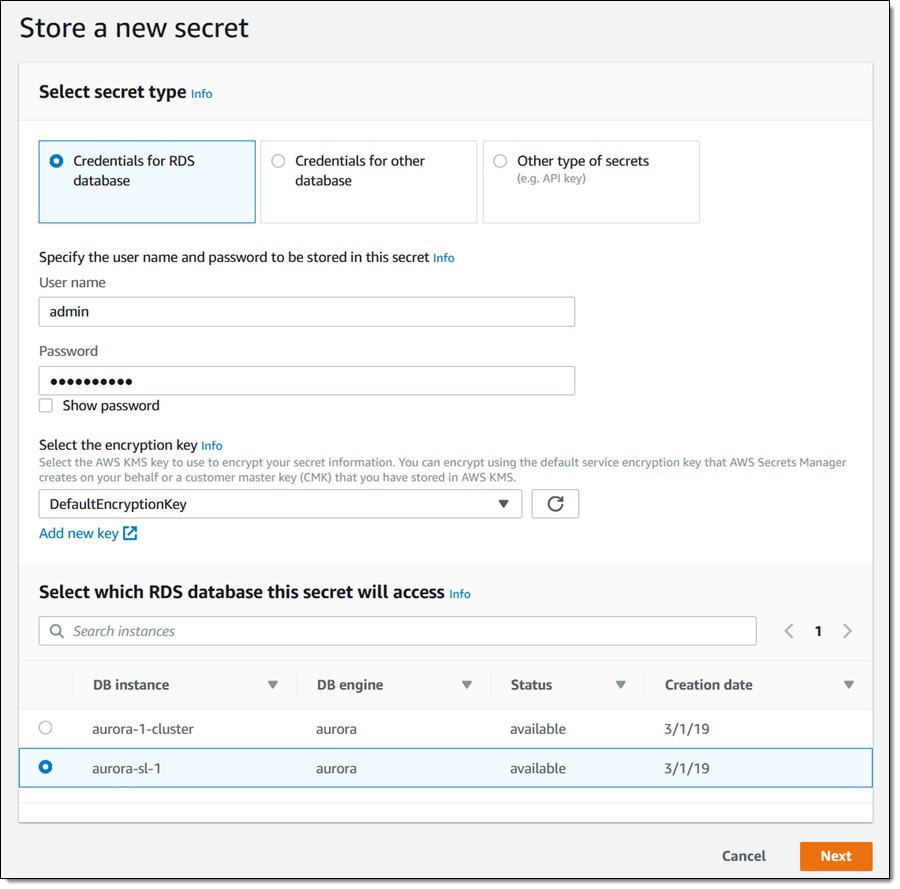Click the external link icon beside Add new key

pyautogui.click(x=130, y=534)
